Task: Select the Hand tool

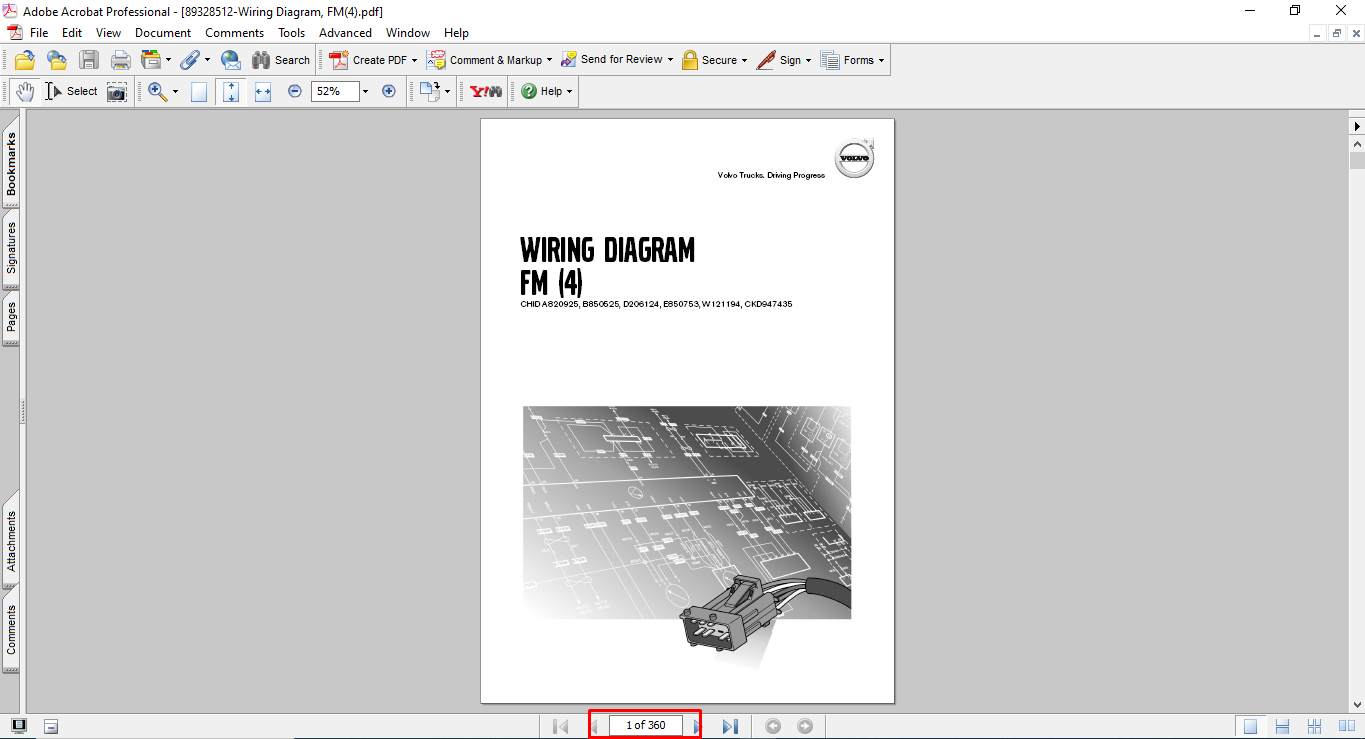Action: pyautogui.click(x=25, y=91)
